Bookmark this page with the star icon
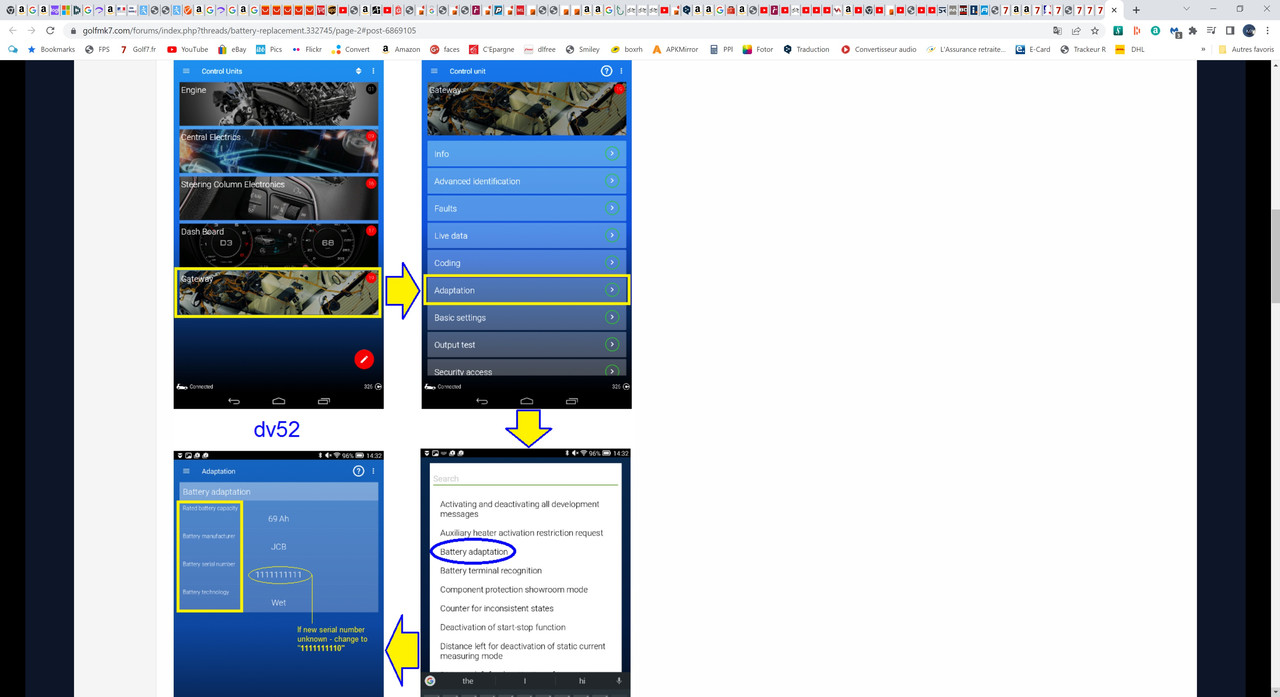1280x697 pixels. pyautogui.click(x=1095, y=31)
